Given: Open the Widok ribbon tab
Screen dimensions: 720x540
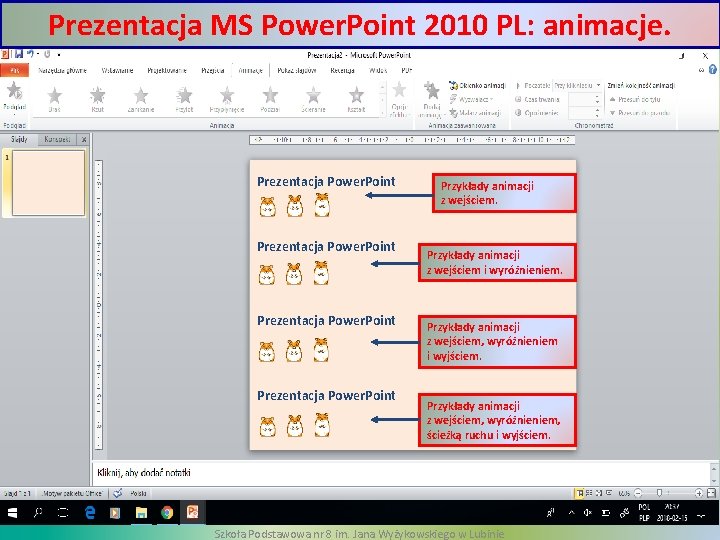Looking at the screenshot, I should click(377, 70).
